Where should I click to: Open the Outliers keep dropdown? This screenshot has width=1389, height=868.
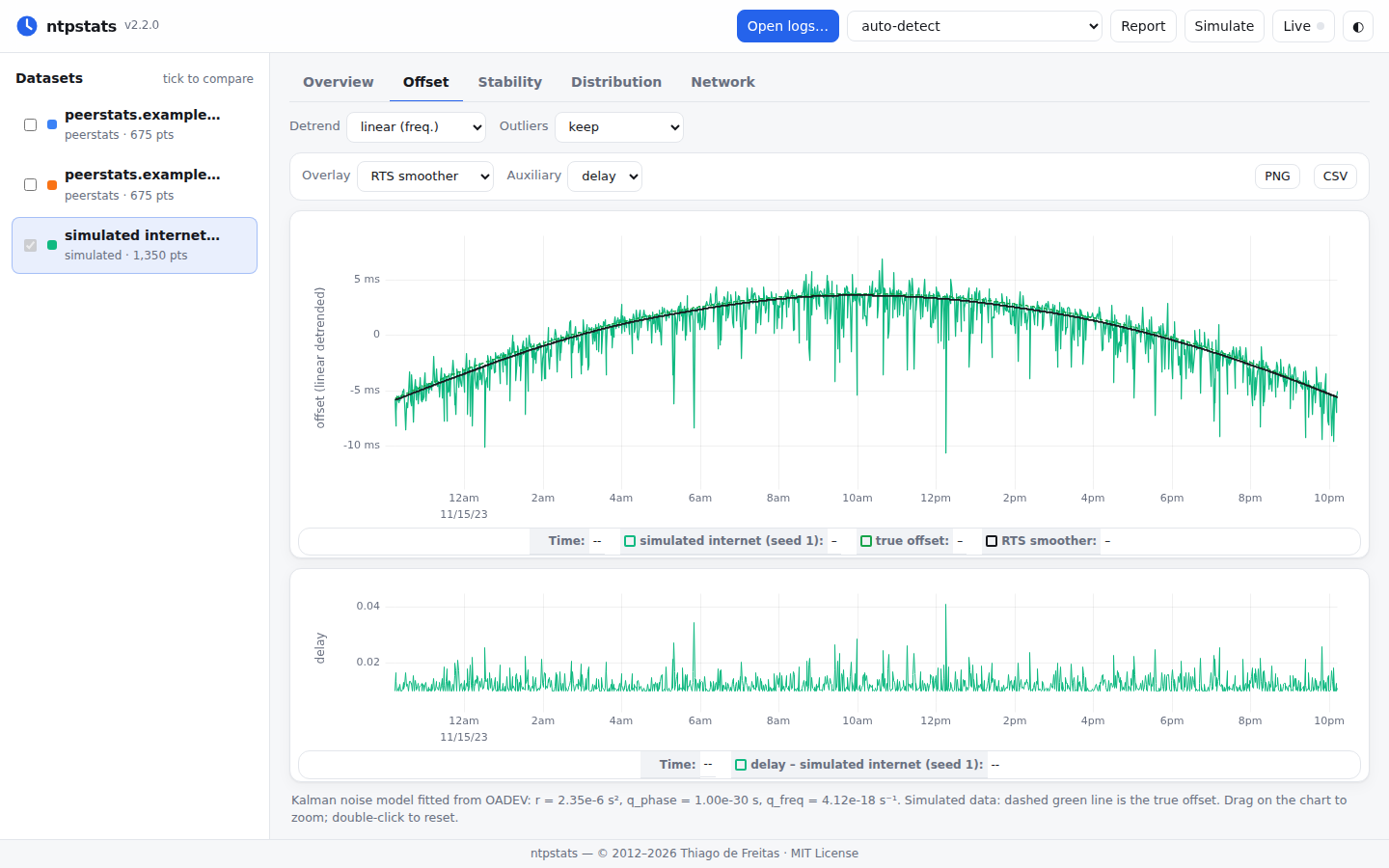tap(619, 127)
